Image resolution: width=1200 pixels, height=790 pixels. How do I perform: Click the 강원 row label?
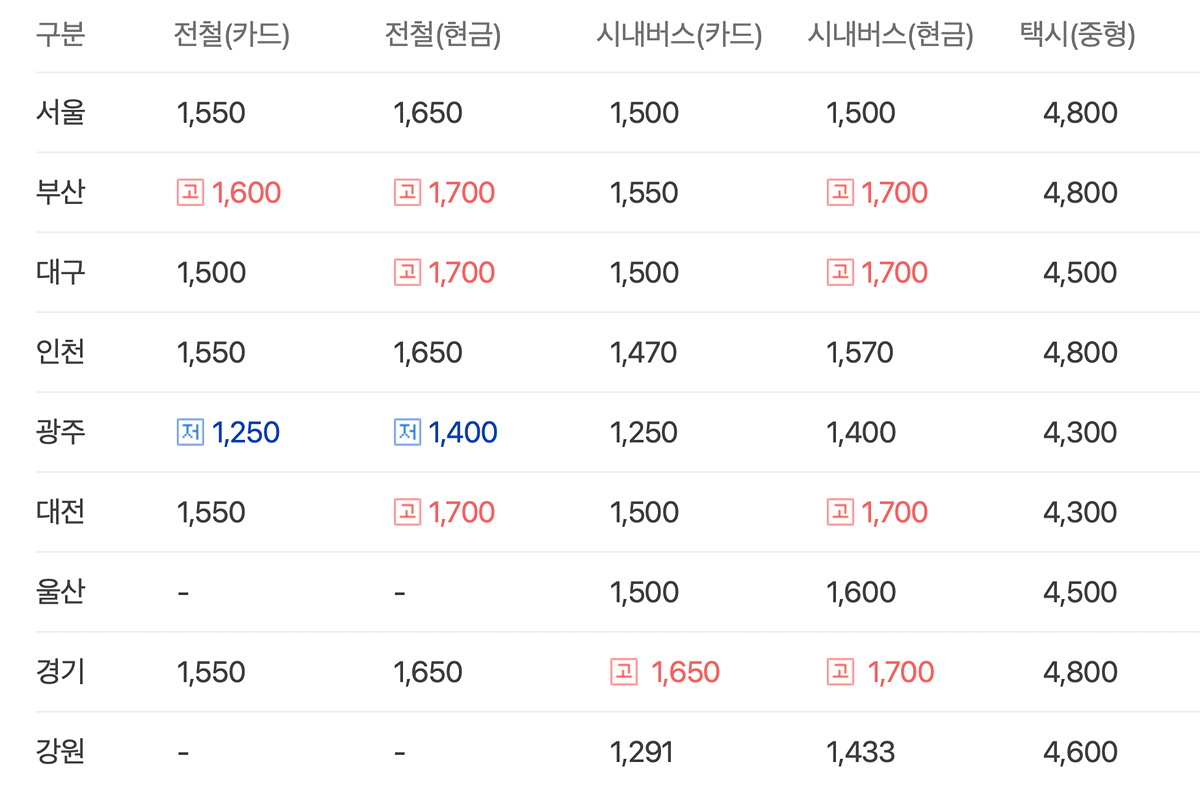(x=61, y=752)
